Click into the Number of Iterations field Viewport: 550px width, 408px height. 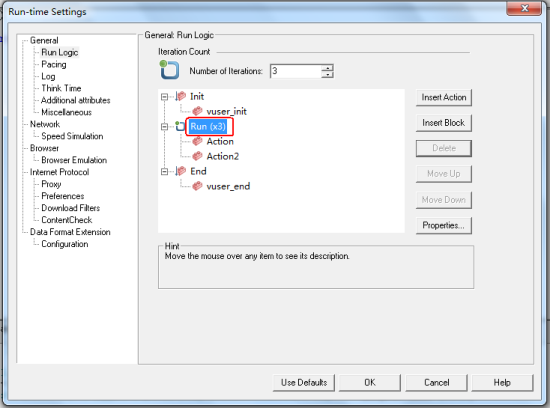coord(296,71)
